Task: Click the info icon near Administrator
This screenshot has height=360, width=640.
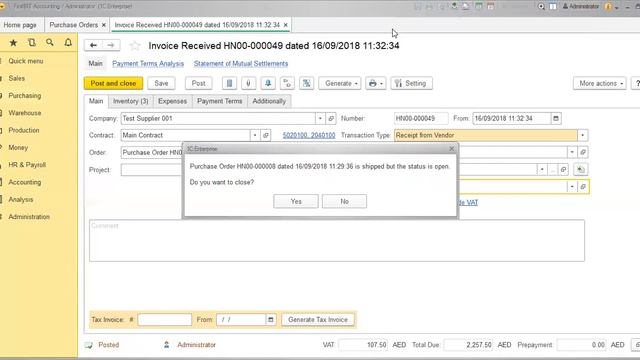Action: 608,6
